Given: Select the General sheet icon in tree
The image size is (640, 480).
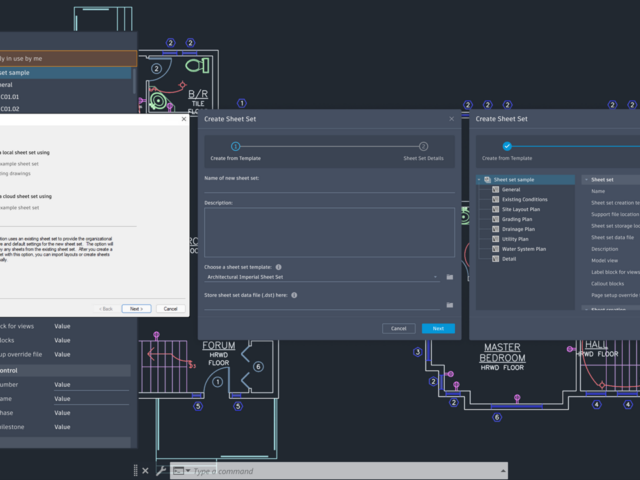Looking at the screenshot, I should [495, 189].
